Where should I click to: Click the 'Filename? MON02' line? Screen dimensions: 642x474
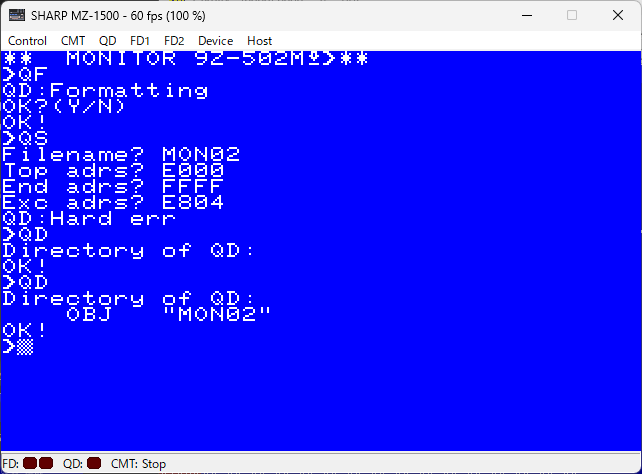tap(121, 154)
